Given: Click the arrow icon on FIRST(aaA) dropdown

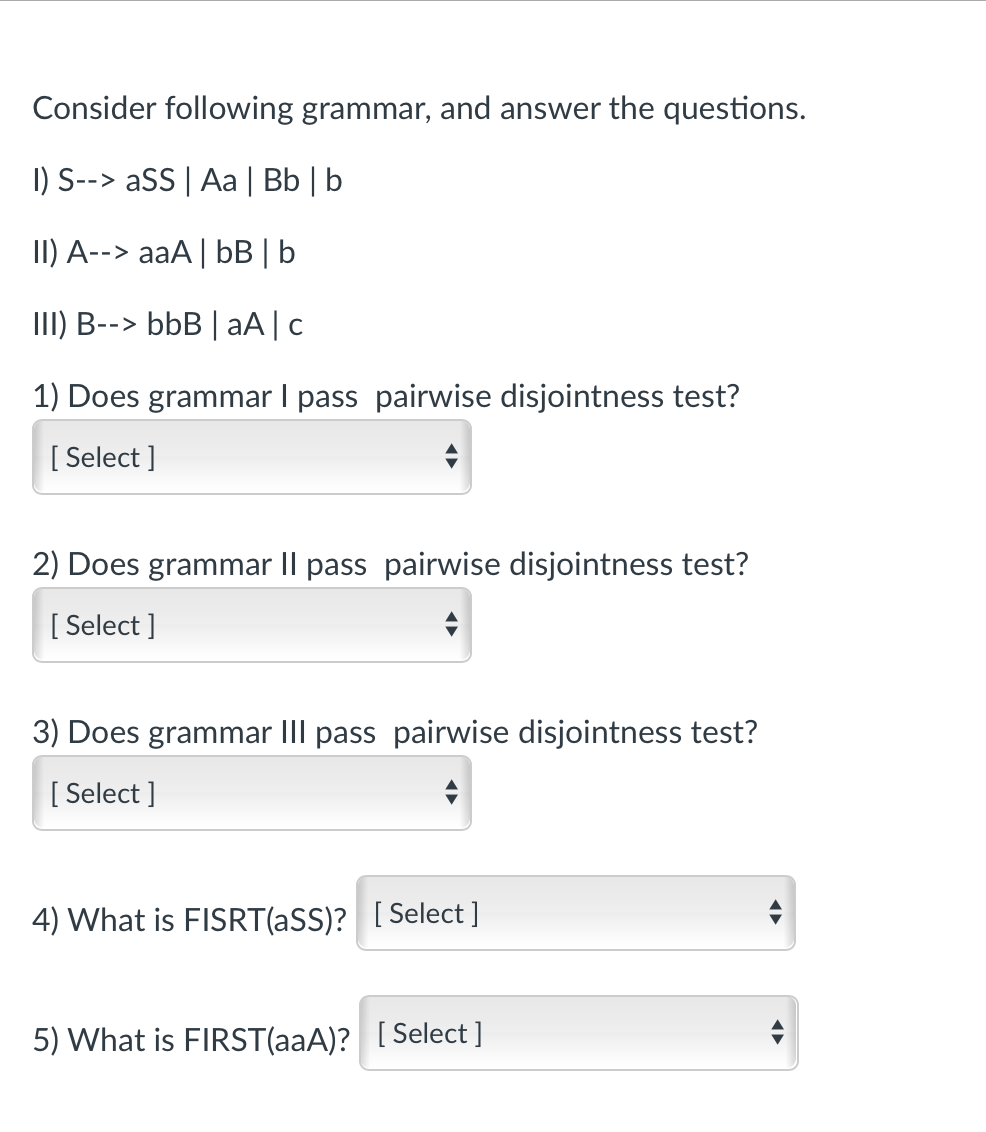Looking at the screenshot, I should [x=779, y=1033].
